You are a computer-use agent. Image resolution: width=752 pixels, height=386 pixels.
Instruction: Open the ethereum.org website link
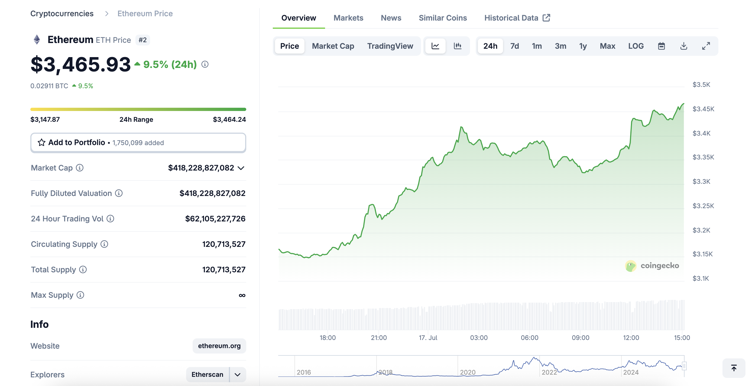pyautogui.click(x=219, y=346)
